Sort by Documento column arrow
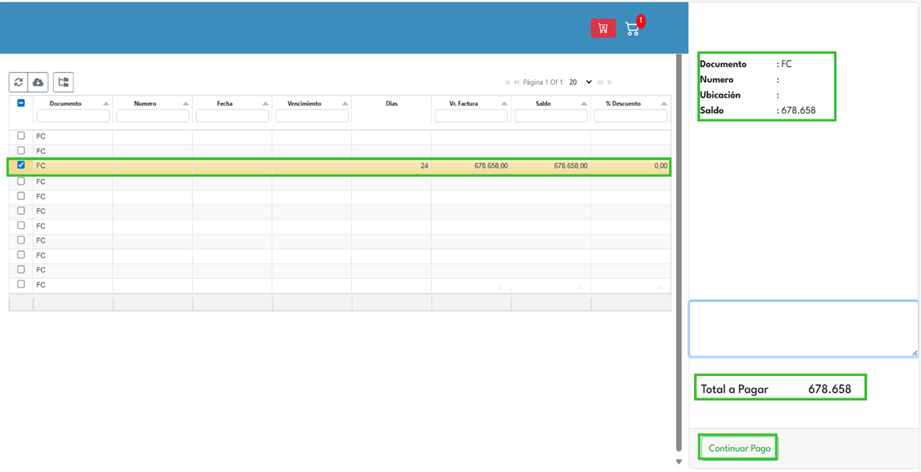Viewport: 921px width, 472px height. click(106, 103)
